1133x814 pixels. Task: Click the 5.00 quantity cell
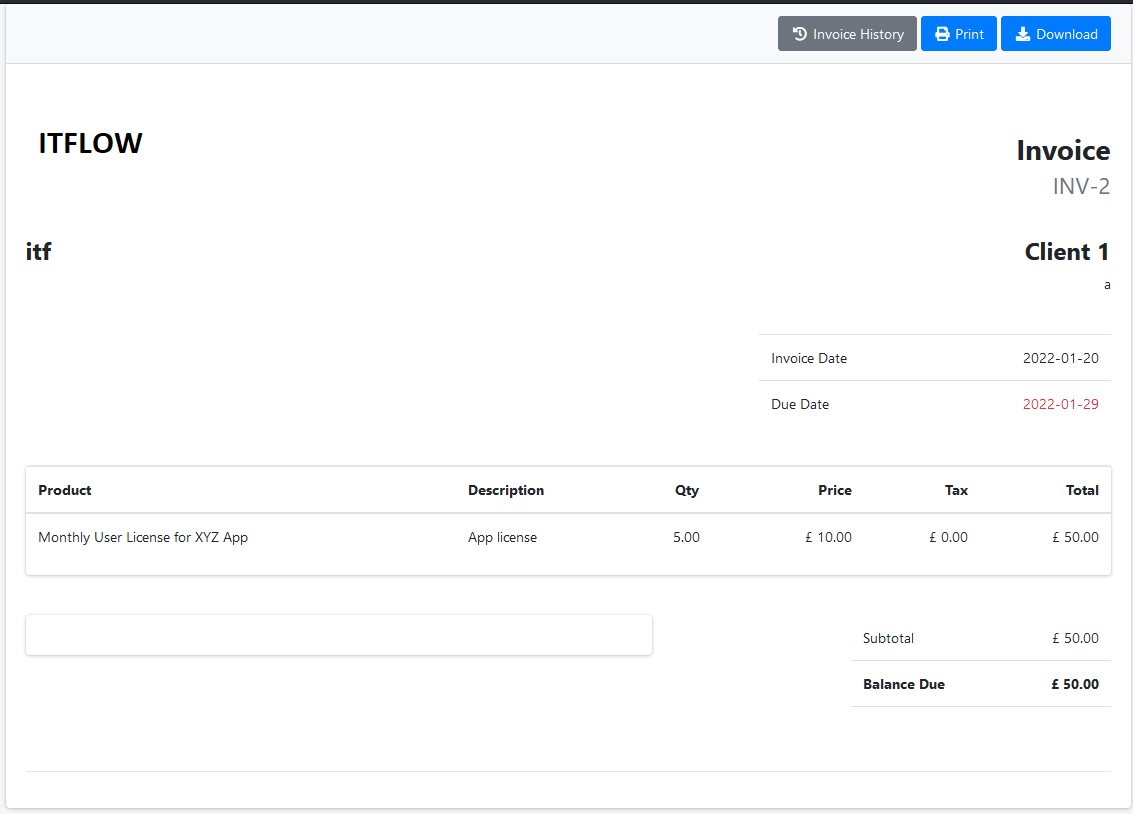tap(686, 537)
